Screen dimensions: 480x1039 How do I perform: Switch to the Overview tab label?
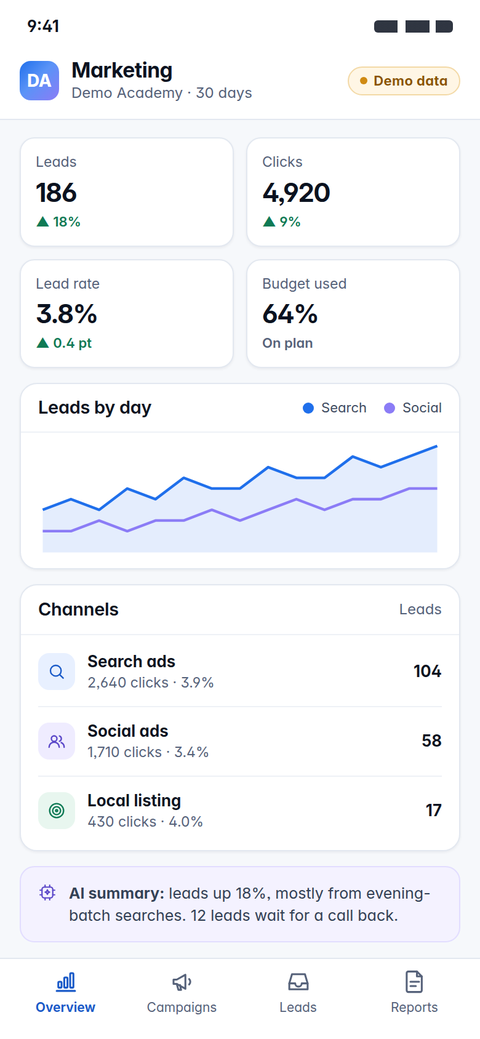(66, 1007)
